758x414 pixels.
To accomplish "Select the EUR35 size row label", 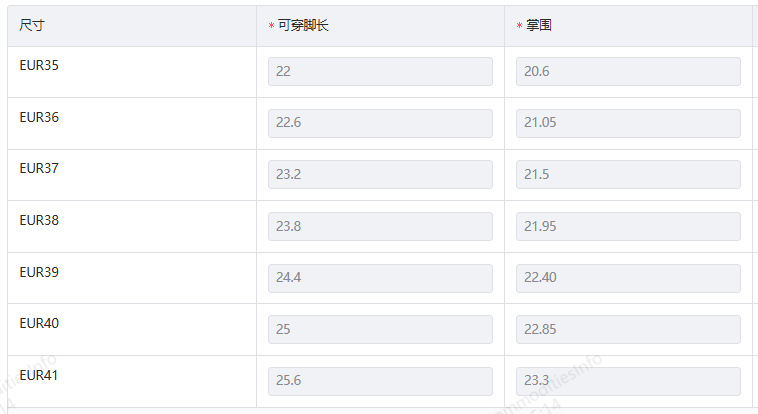I will click(x=39, y=65).
